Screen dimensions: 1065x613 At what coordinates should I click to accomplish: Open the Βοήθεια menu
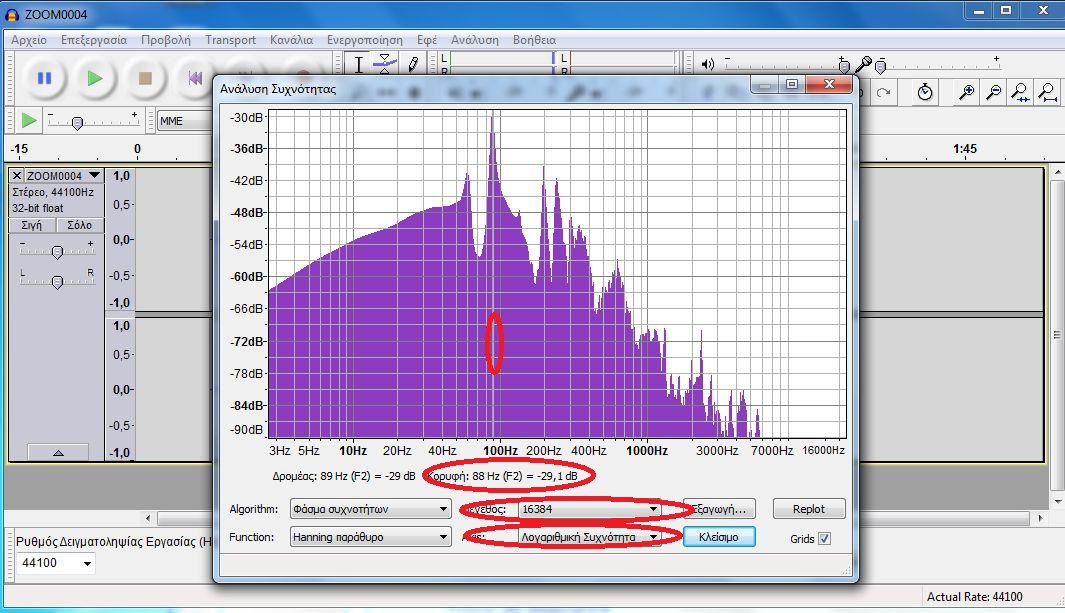(x=535, y=40)
